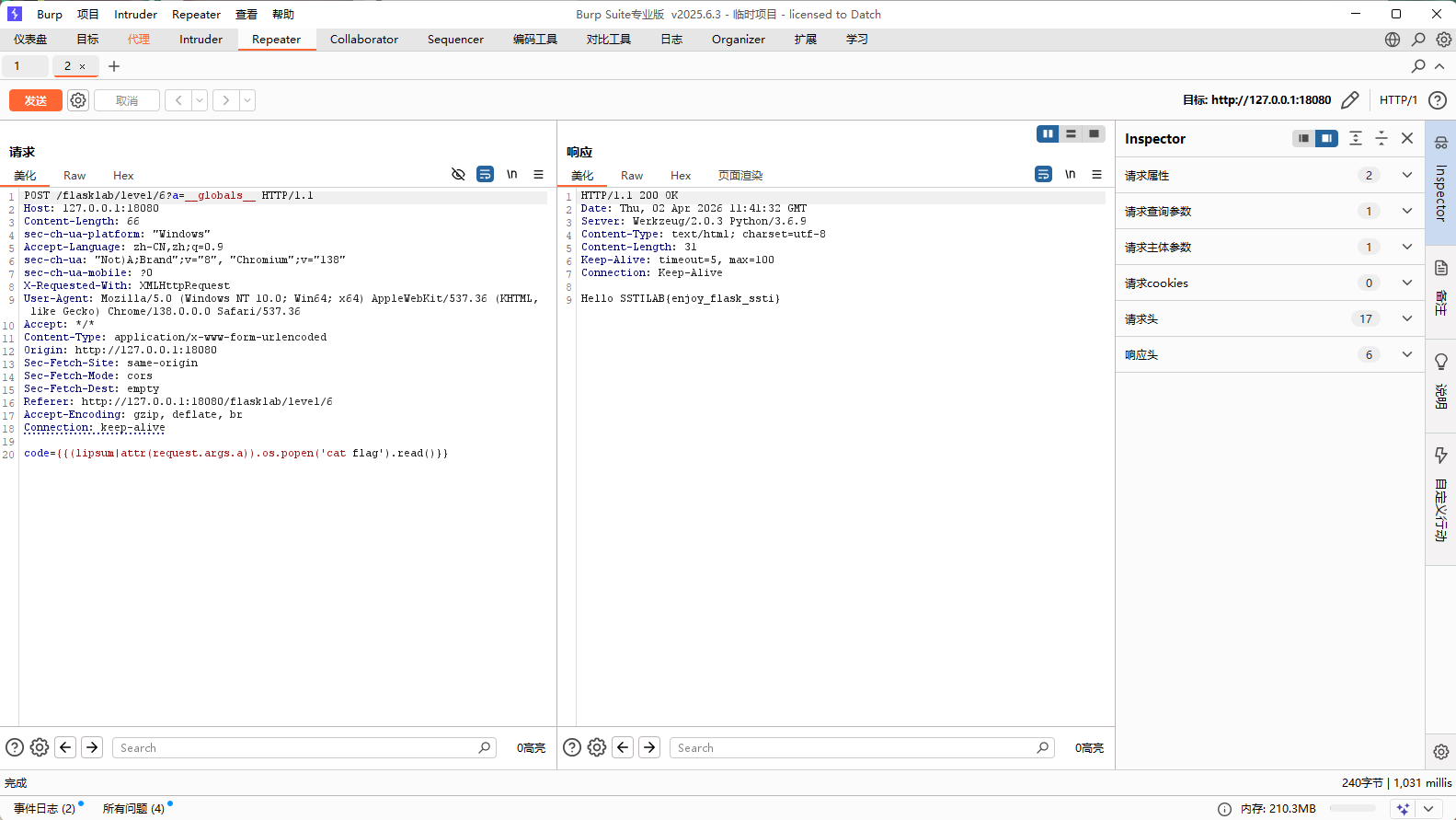The width and height of the screenshot is (1456, 820).
Task: Go to next match in request search
Action: coord(92,747)
